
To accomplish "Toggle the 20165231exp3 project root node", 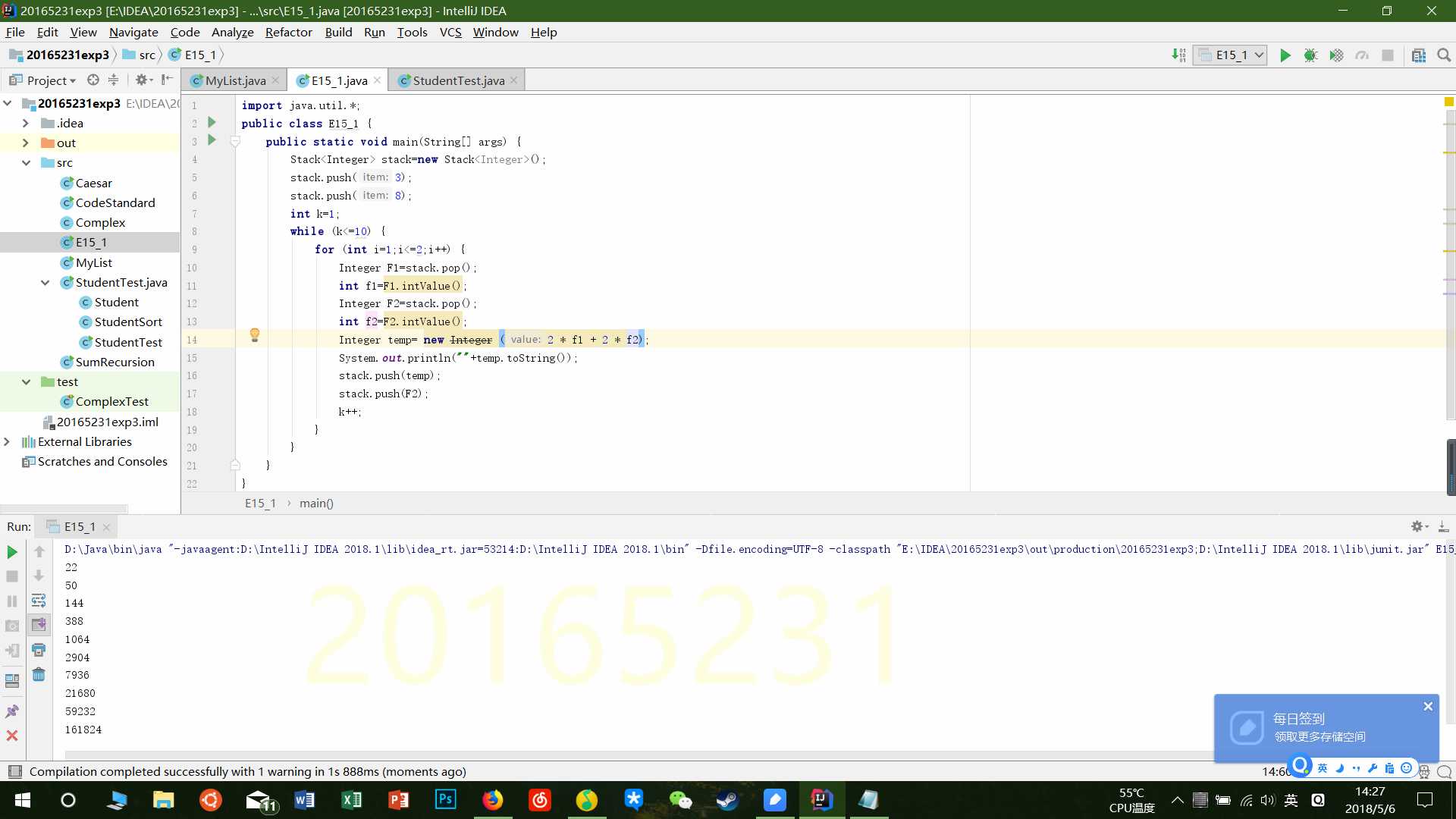I will [x=8, y=103].
